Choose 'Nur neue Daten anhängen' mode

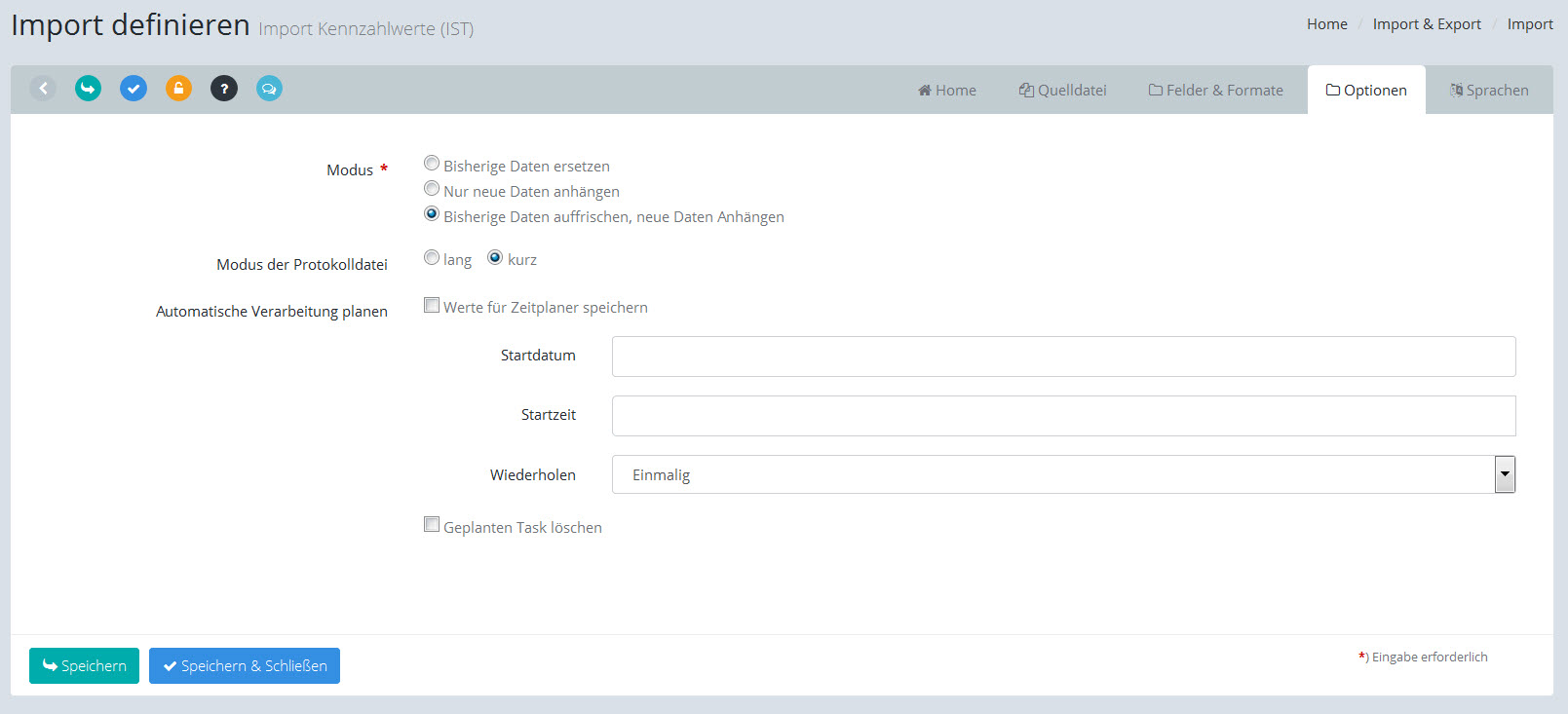click(432, 189)
